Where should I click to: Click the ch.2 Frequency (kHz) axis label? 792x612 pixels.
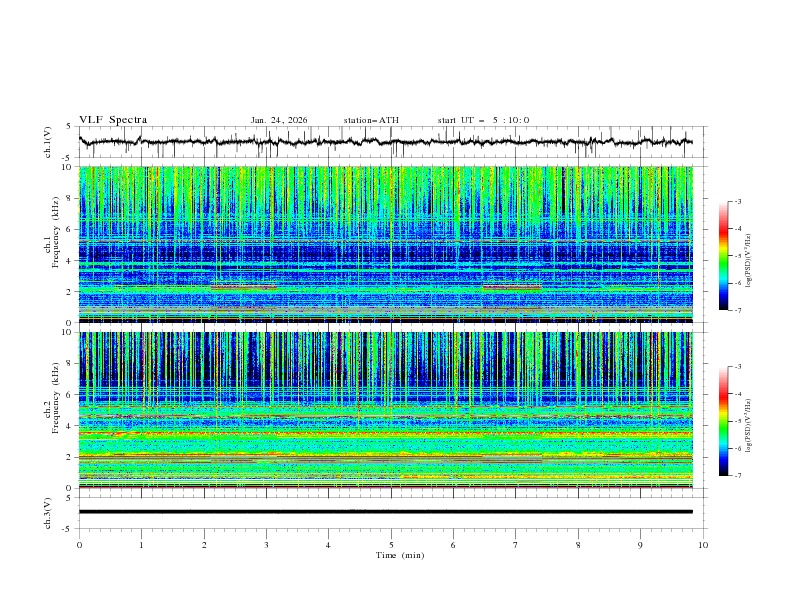tap(55, 398)
